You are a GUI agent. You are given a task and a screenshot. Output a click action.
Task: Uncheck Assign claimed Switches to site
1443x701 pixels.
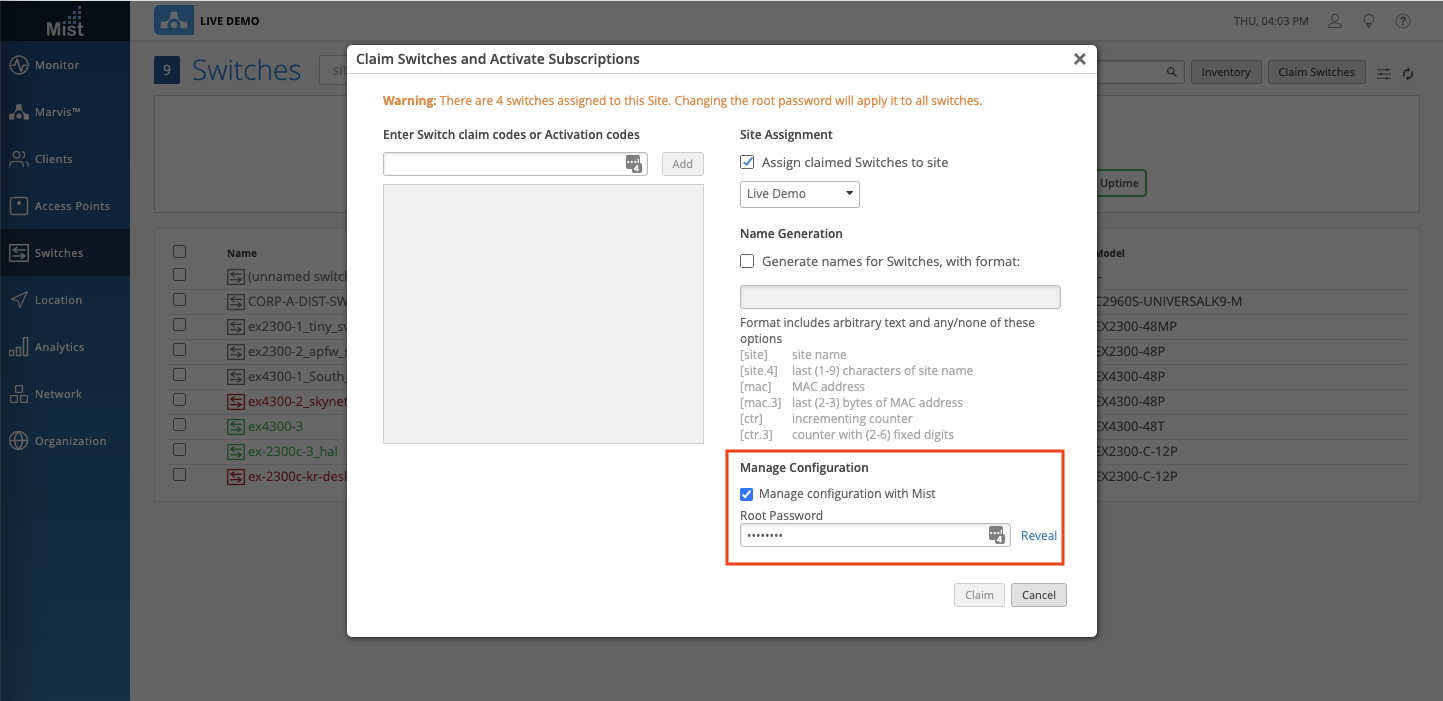tap(747, 162)
